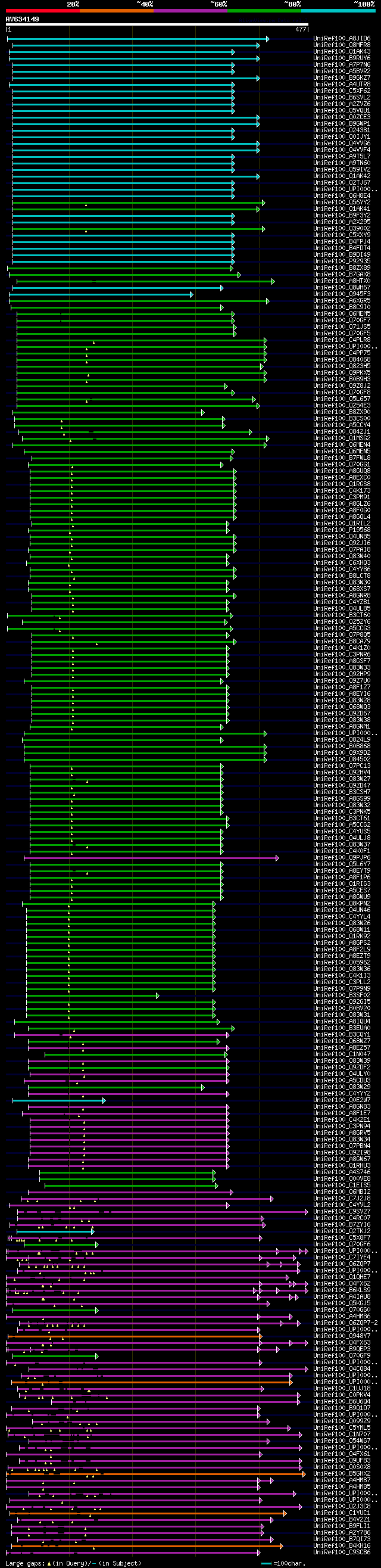The height and width of the screenshot is (1568, 381).
Task: Select hit label UniRef100_C4PLR8
Action: point(342,340)
